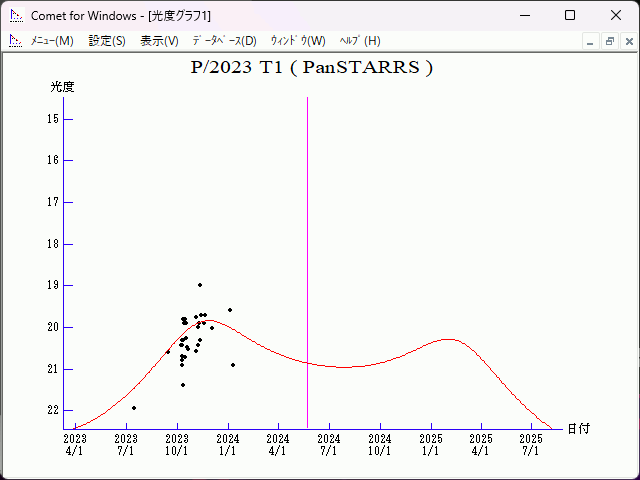Image resolution: width=640 pixels, height=480 pixels.
Task: Close the Comet for Windows application
Action: 615,16
